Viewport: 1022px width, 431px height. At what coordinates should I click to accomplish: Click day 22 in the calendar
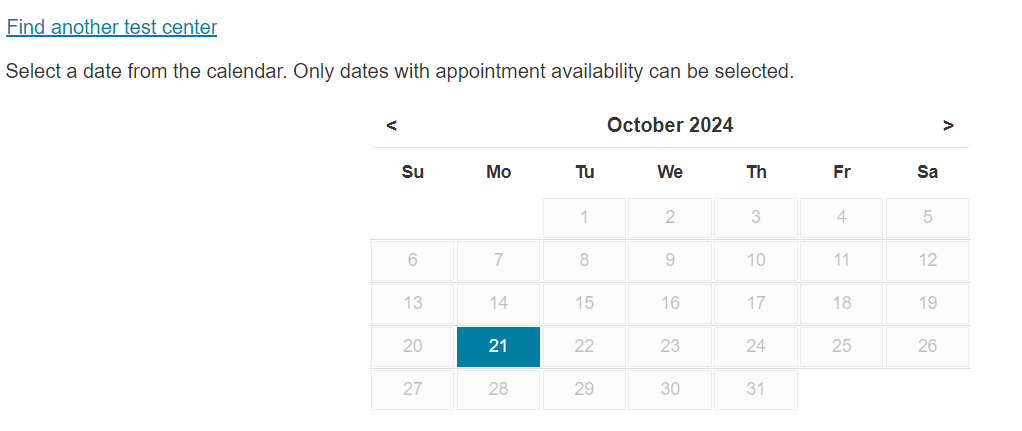584,346
